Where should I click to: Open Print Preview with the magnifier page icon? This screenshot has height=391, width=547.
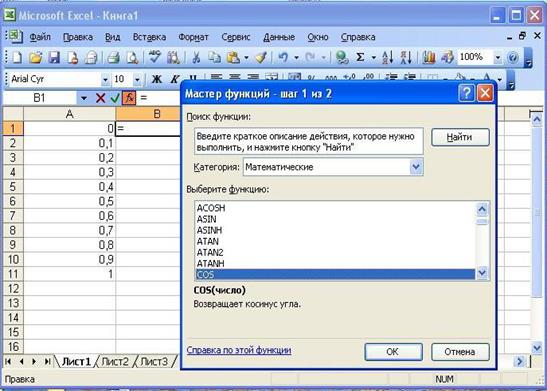coord(132,58)
